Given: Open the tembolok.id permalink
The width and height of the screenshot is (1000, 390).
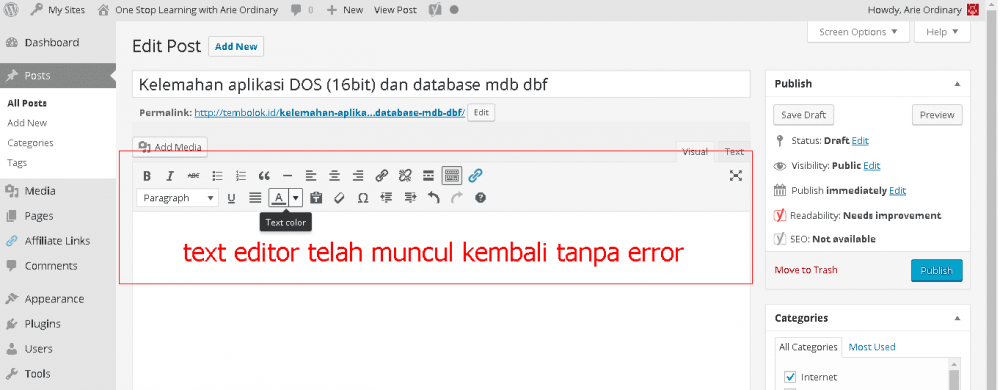Looking at the screenshot, I should [x=330, y=113].
